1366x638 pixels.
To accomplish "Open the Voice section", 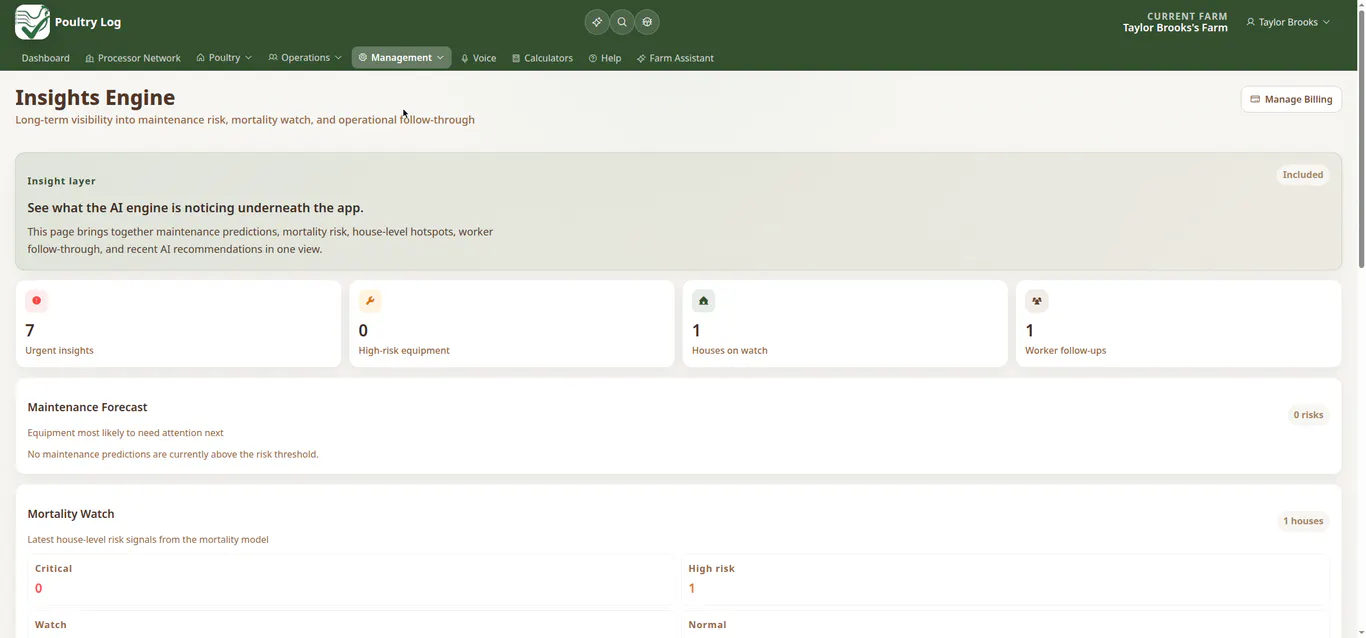I will 478,58.
